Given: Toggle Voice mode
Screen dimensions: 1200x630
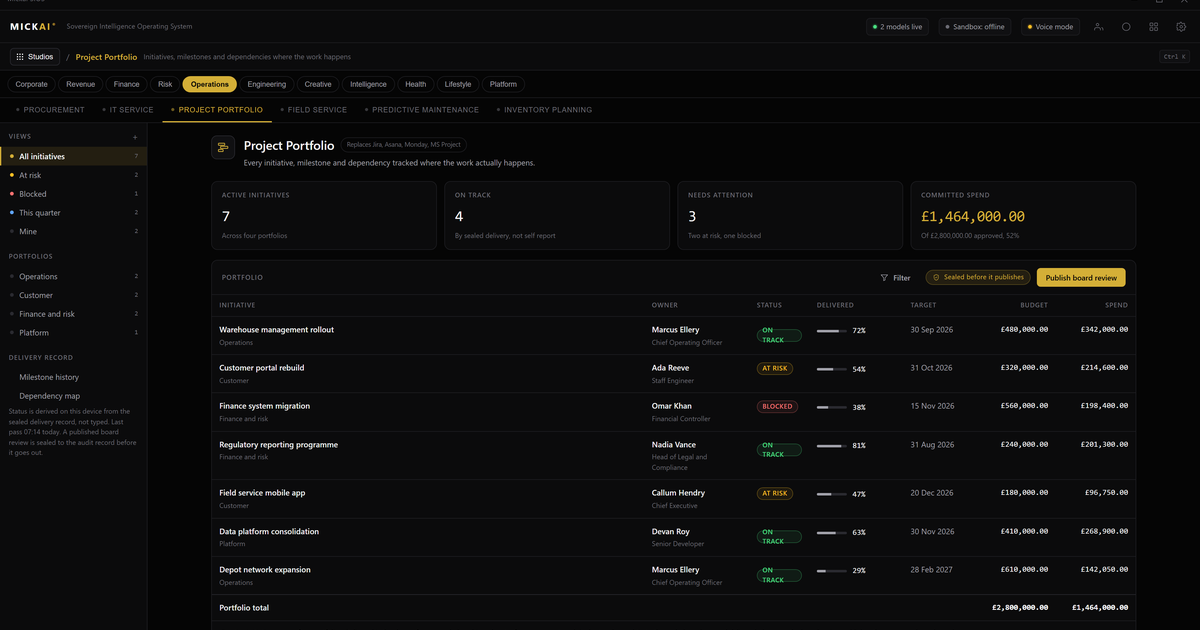Looking at the screenshot, I should (x=1050, y=27).
